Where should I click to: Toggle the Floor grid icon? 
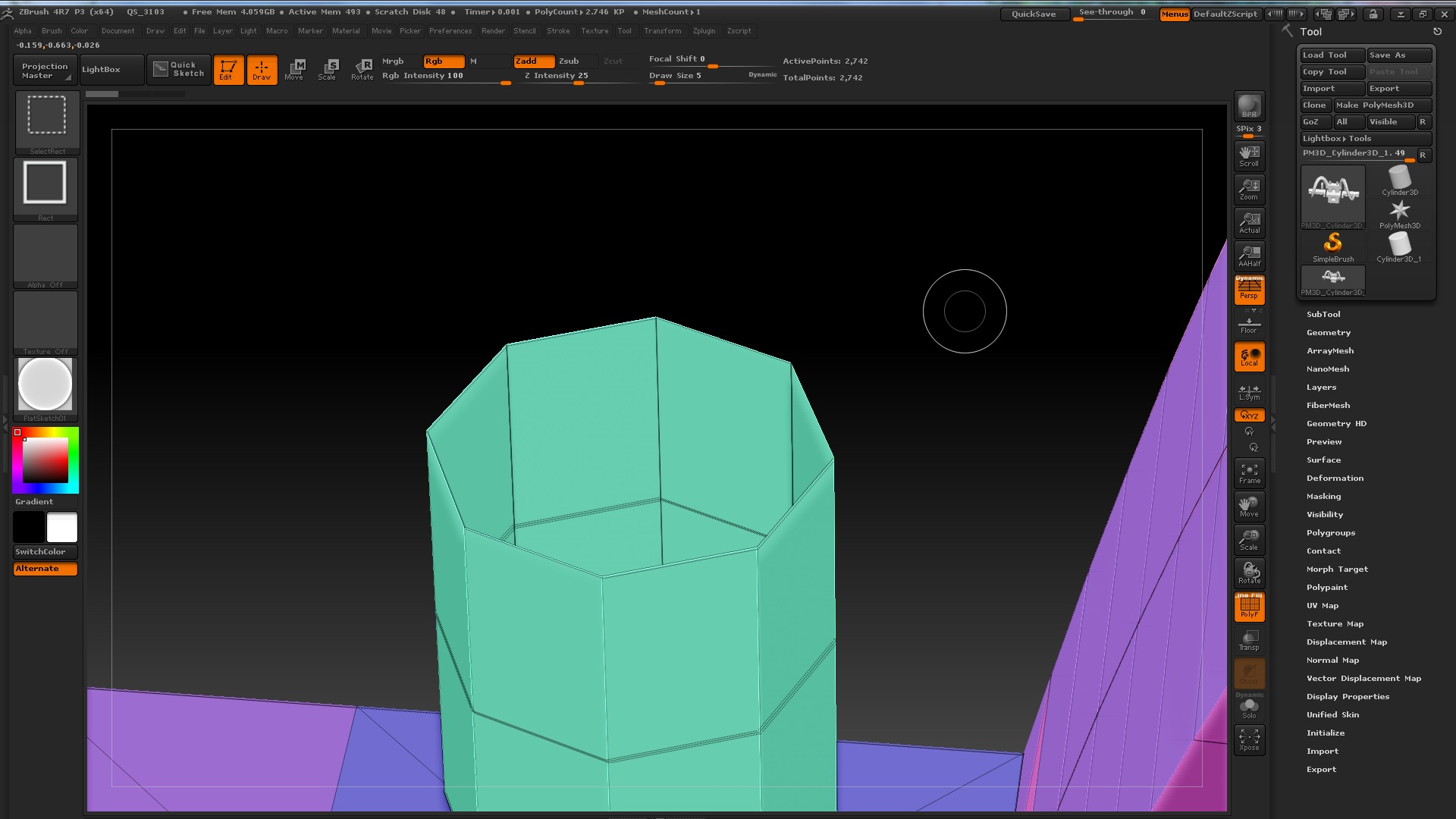1249,325
